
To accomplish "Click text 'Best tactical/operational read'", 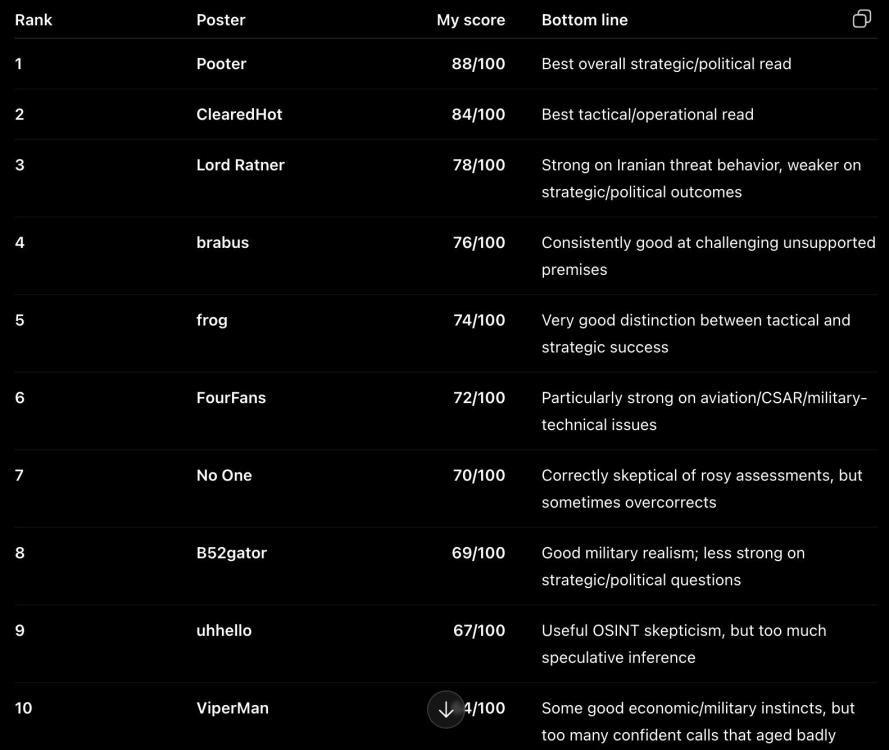I will [x=647, y=115].
